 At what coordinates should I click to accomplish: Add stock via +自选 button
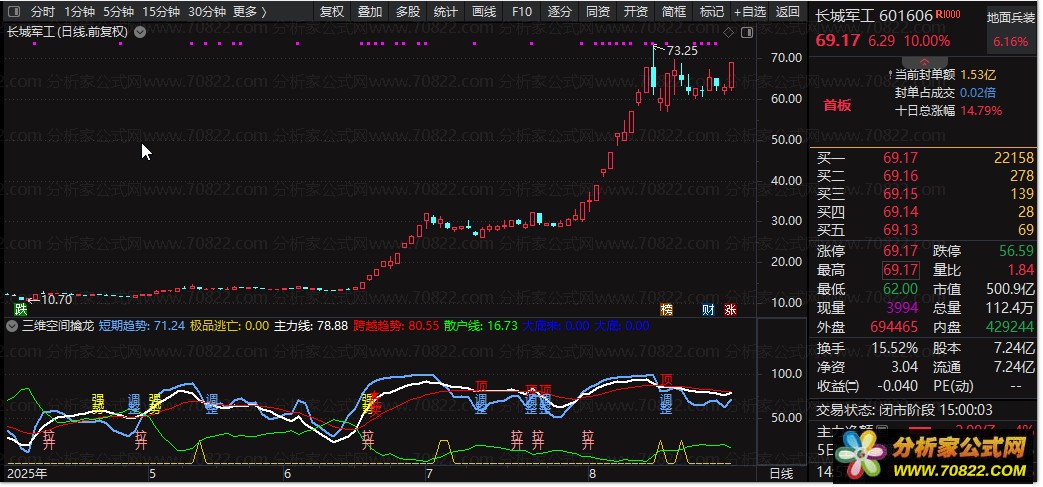point(750,11)
